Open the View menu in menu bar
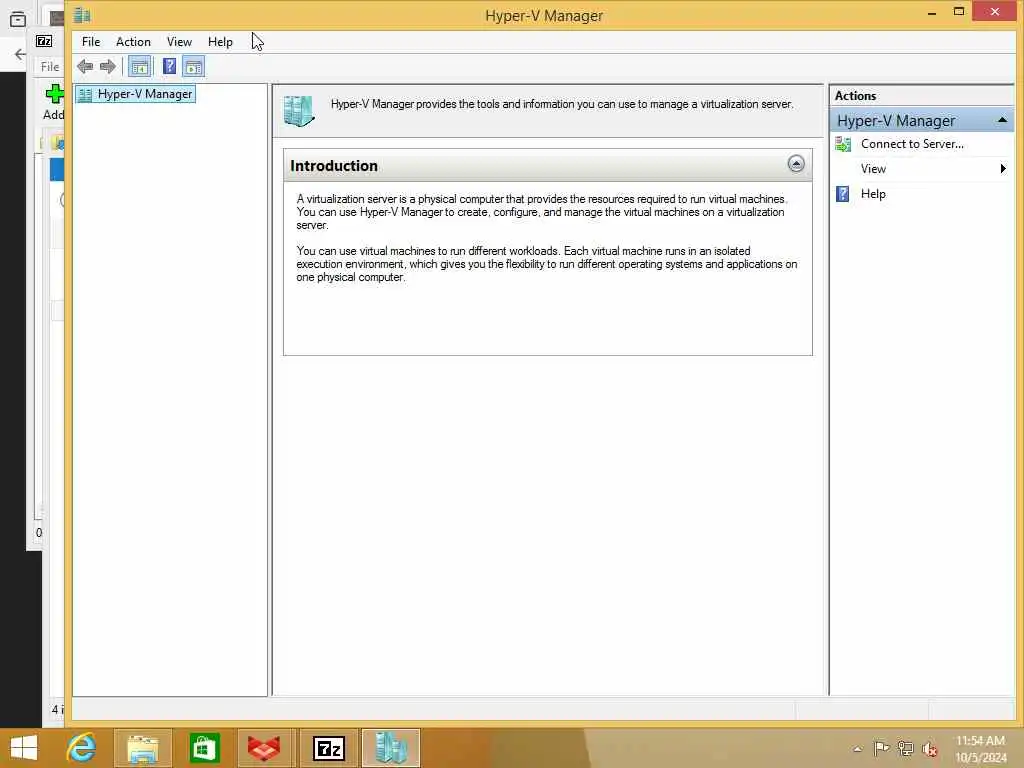 click(x=179, y=42)
